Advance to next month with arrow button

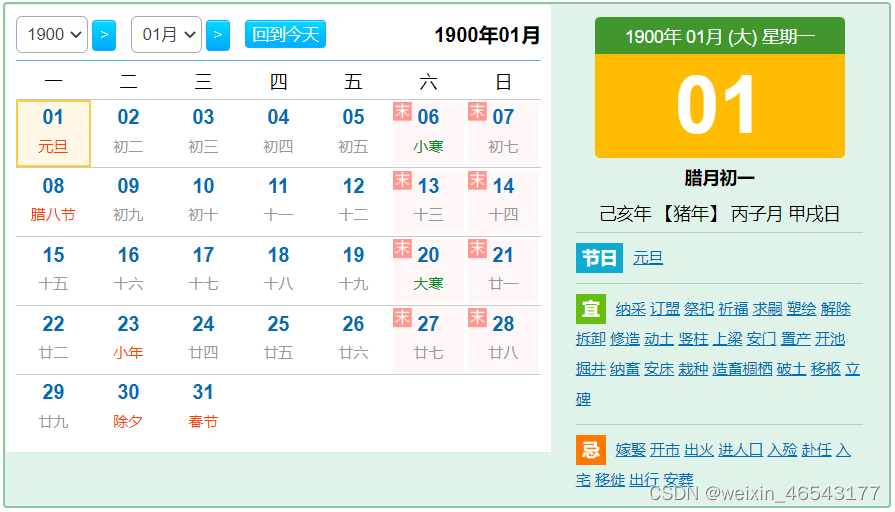(217, 35)
